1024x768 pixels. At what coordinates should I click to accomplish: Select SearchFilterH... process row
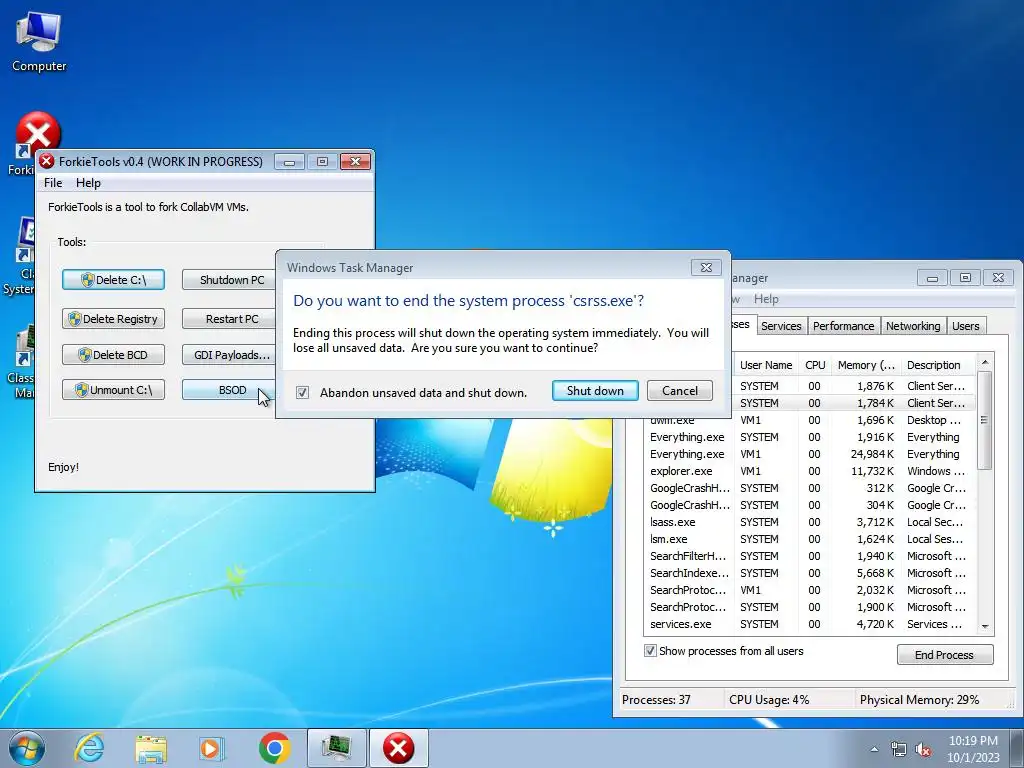point(808,556)
